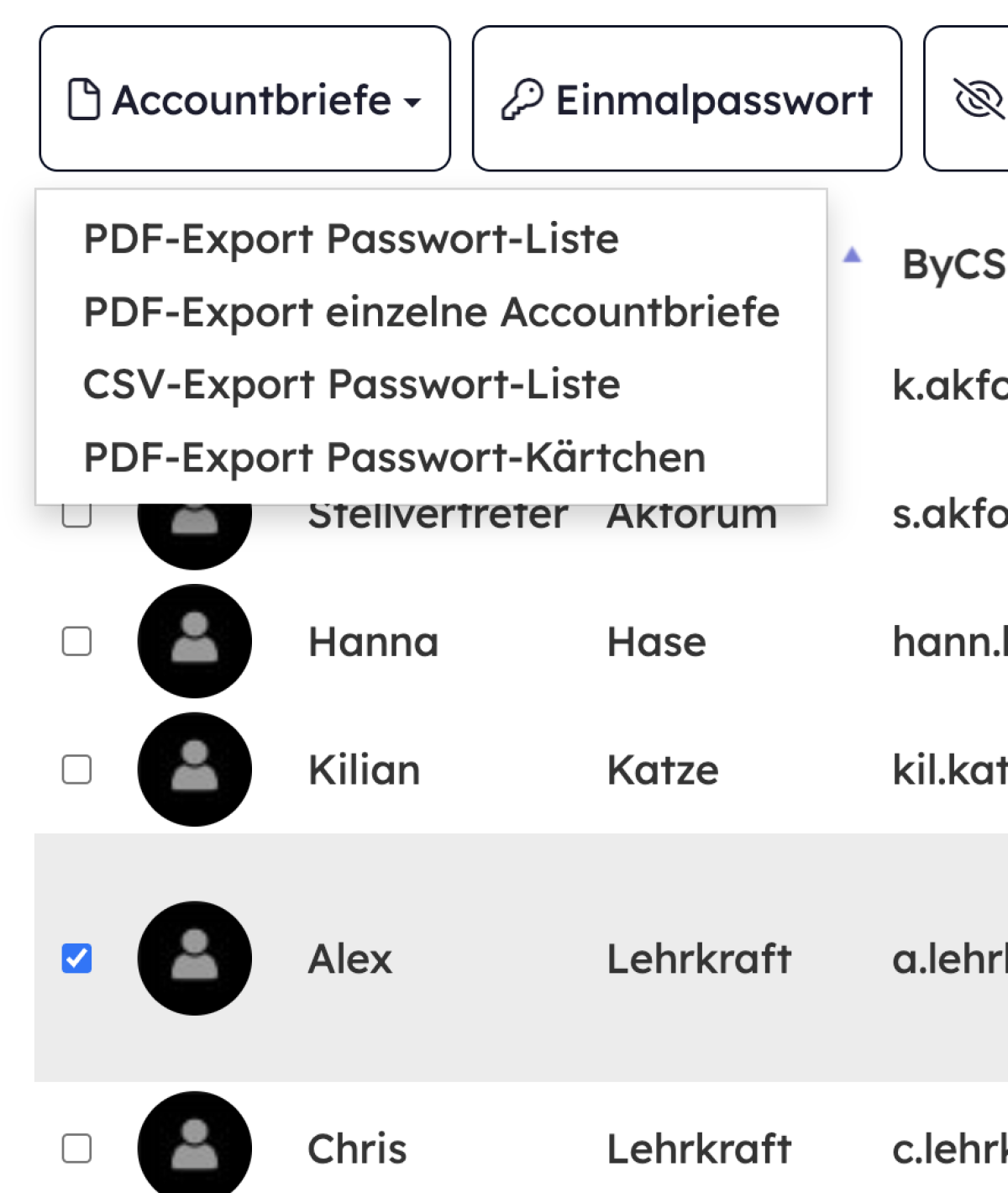Collapse the Accountbriefe dropdown caret

[x=412, y=102]
